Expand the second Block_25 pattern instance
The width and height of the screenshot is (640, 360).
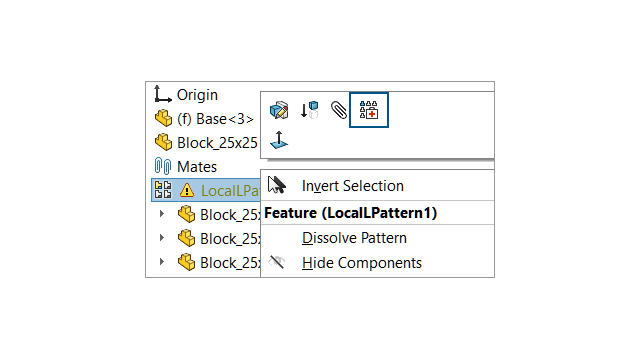(x=162, y=238)
